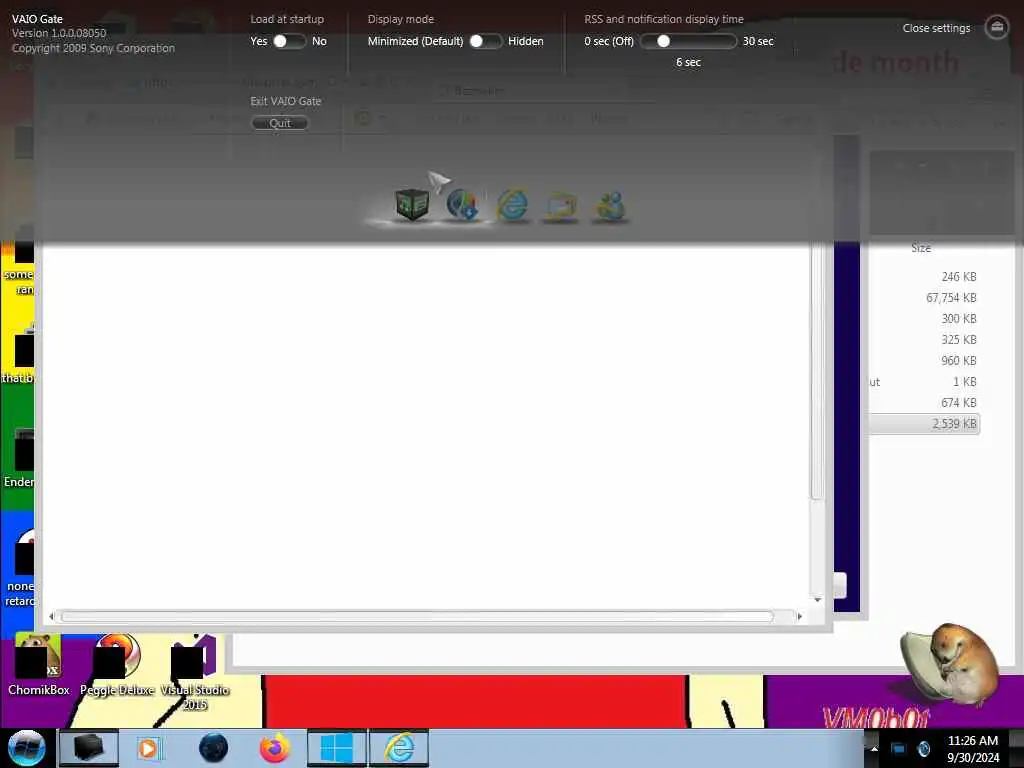The width and height of the screenshot is (1024, 768).
Task: Select the 325 KB file size entry
Action: point(959,340)
